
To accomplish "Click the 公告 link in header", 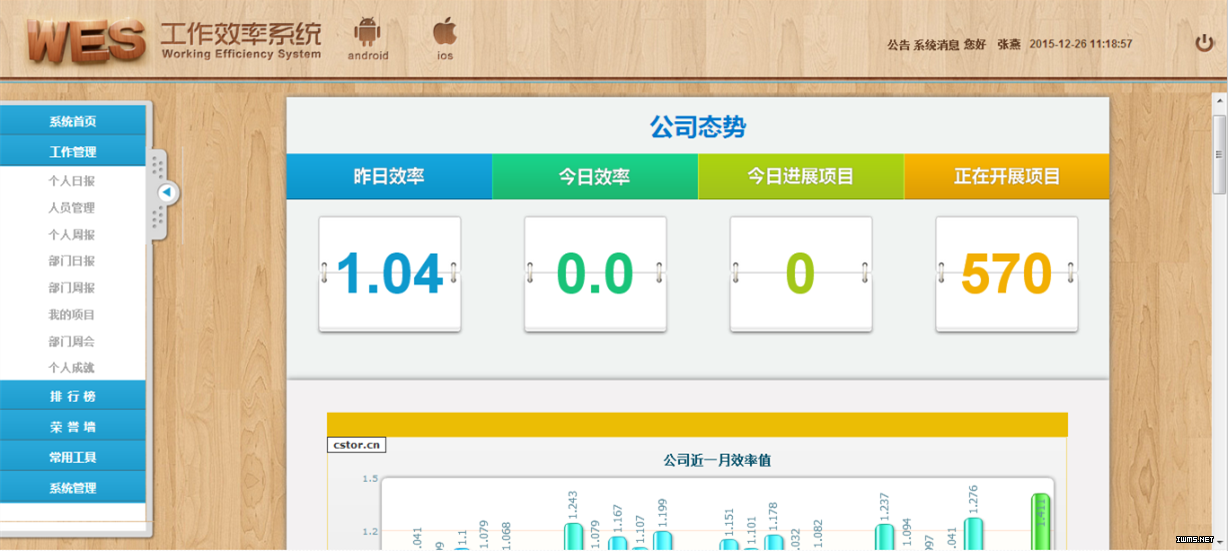I will pos(898,44).
